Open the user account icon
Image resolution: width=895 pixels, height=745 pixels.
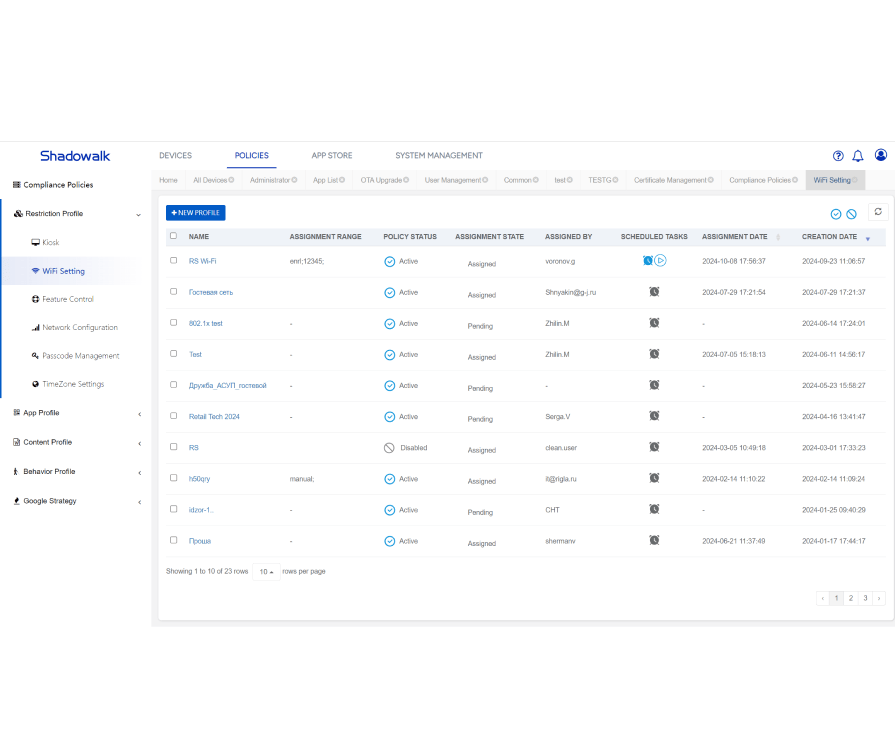tap(881, 155)
